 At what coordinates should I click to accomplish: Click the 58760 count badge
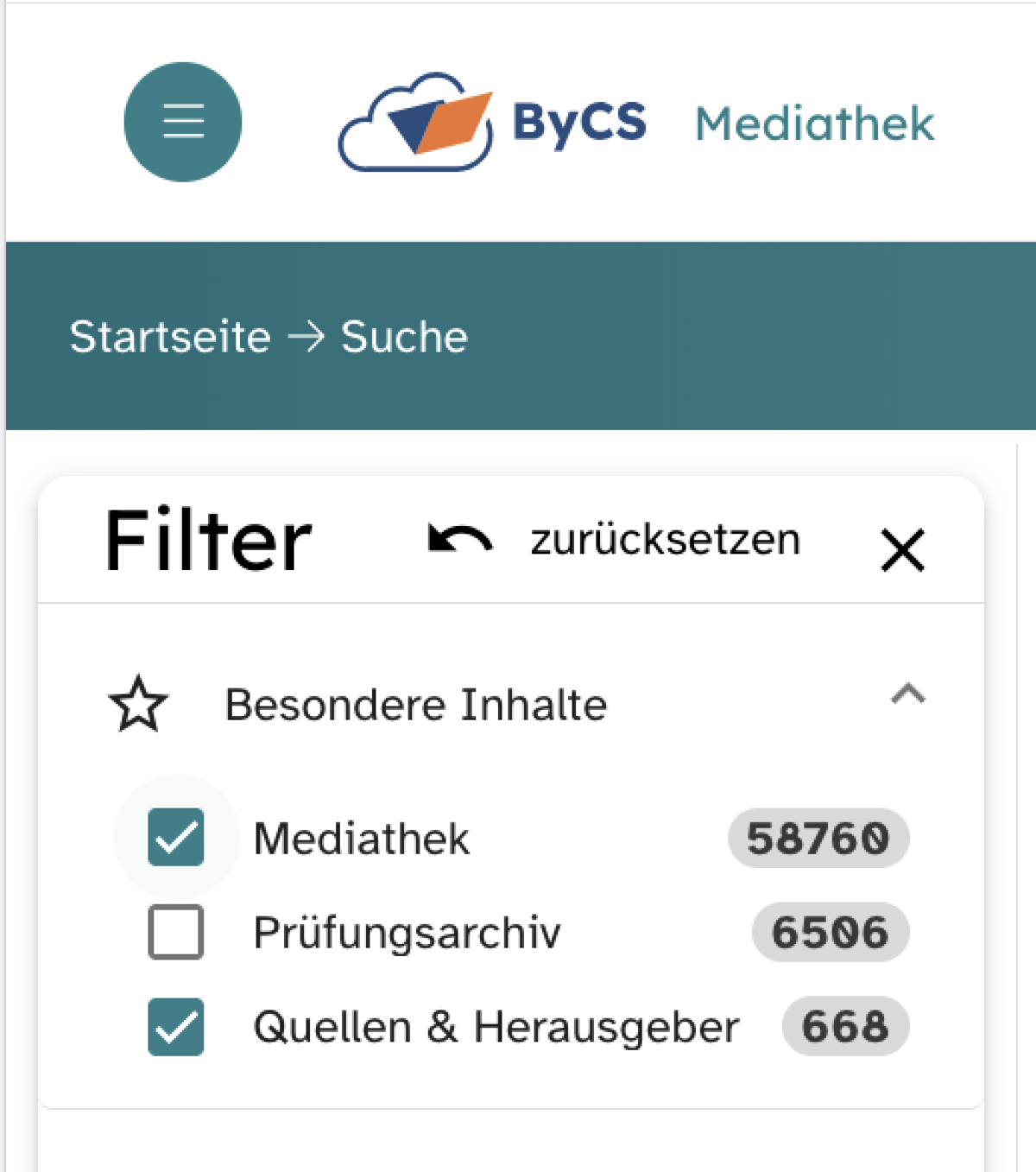818,839
